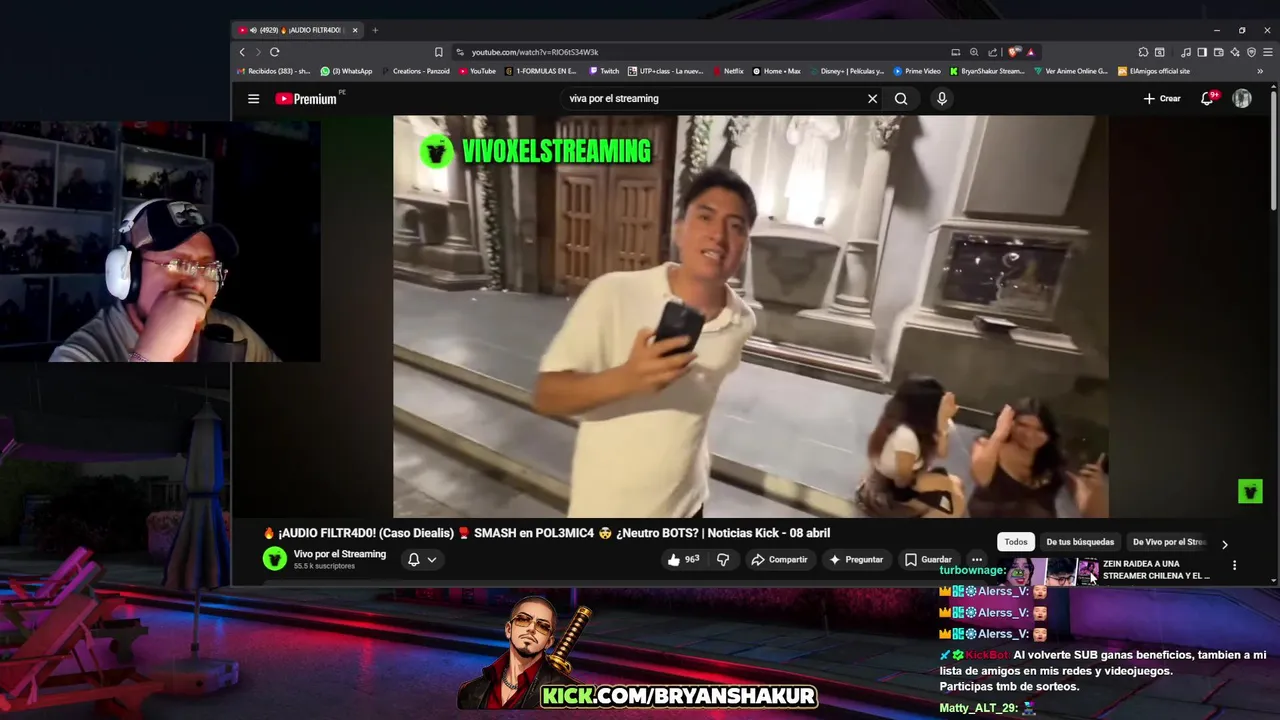Viewport: 1280px width, 720px height.
Task: Show more filter chips arrow
Action: [1224, 544]
